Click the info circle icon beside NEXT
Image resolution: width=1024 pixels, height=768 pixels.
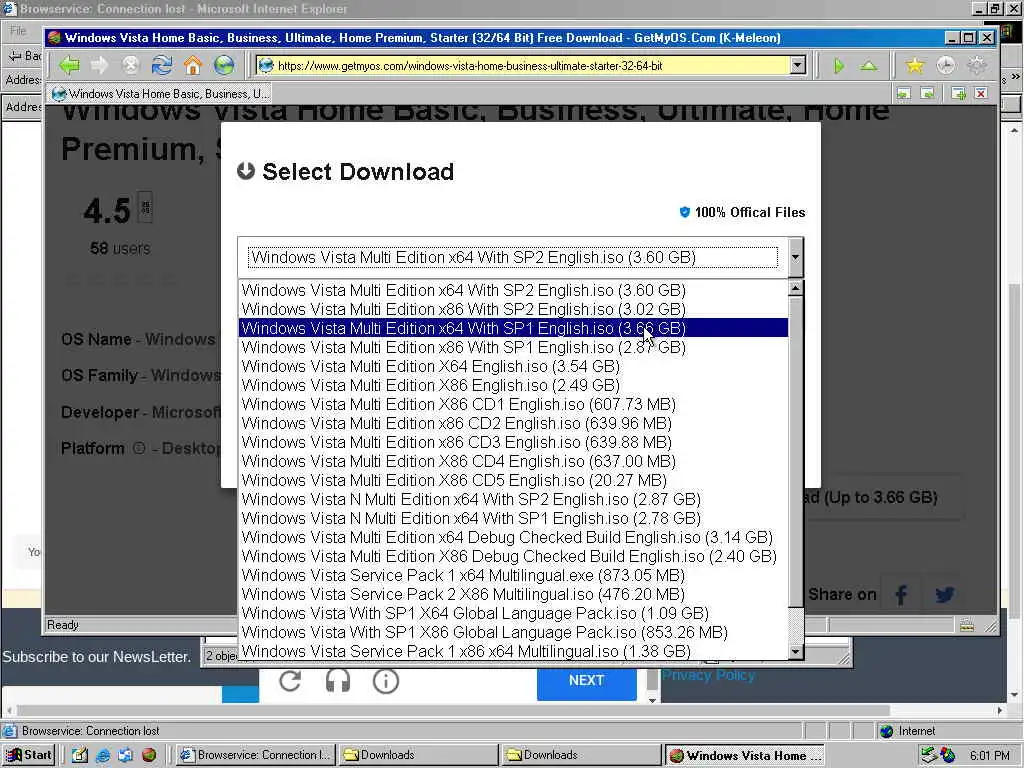385,681
